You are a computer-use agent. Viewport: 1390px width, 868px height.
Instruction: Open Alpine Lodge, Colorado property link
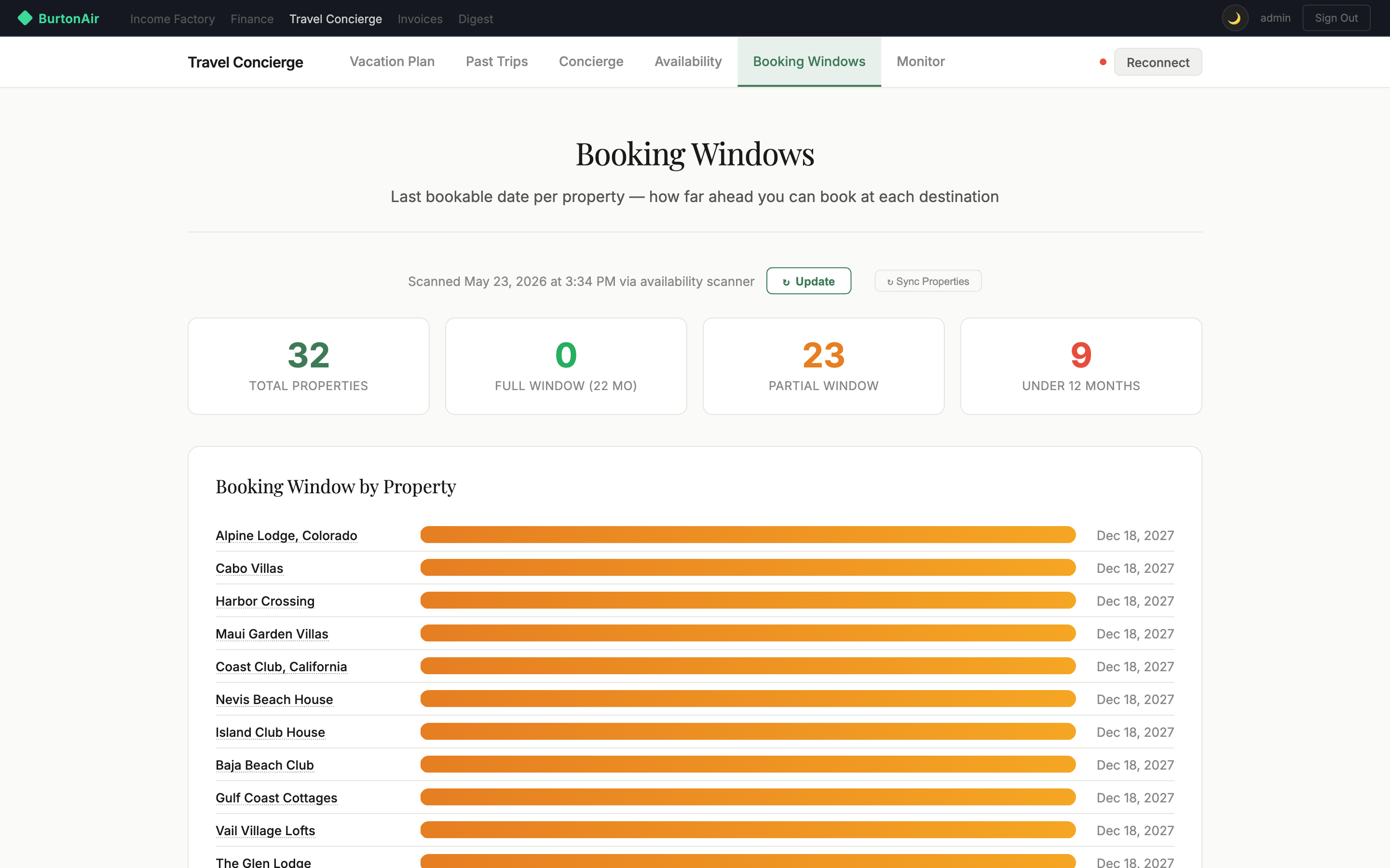tap(286, 536)
